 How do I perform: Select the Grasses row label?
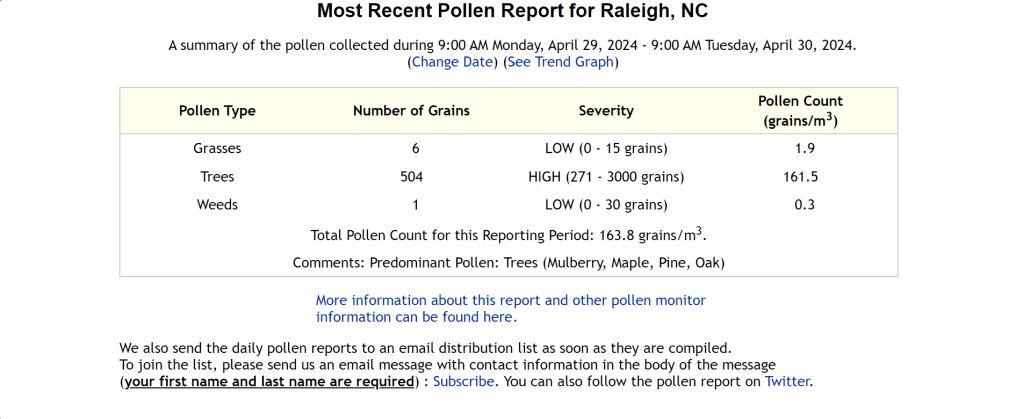tap(217, 148)
